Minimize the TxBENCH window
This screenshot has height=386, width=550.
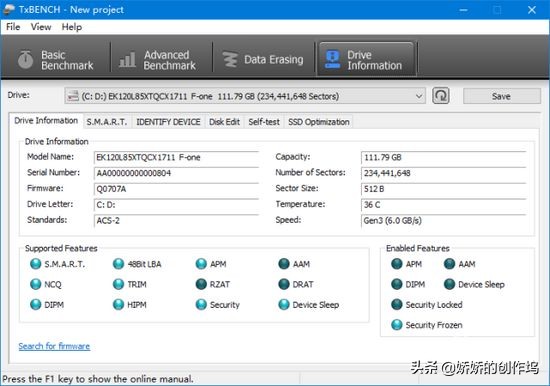click(464, 10)
